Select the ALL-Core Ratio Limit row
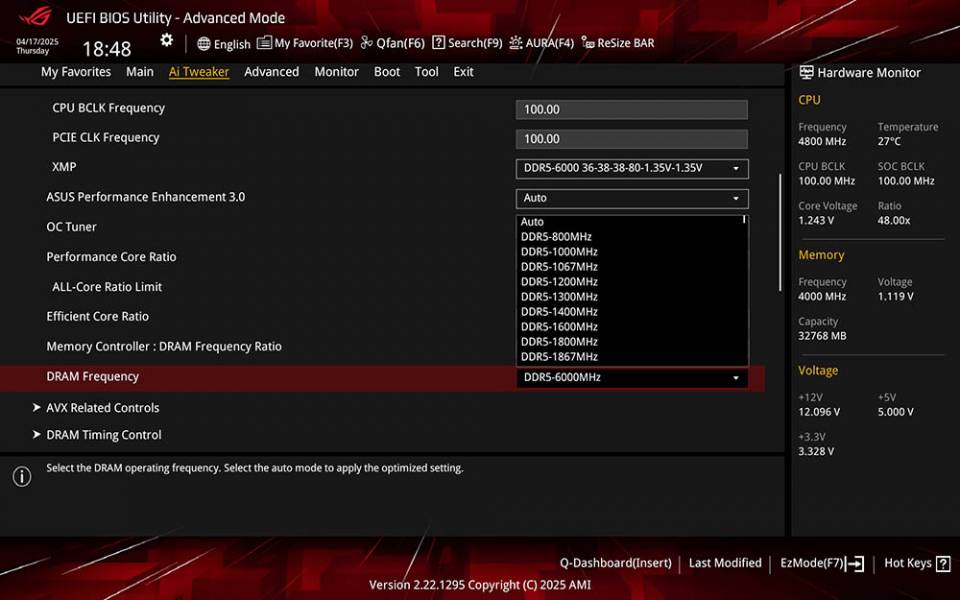The image size is (960, 600). [107, 287]
